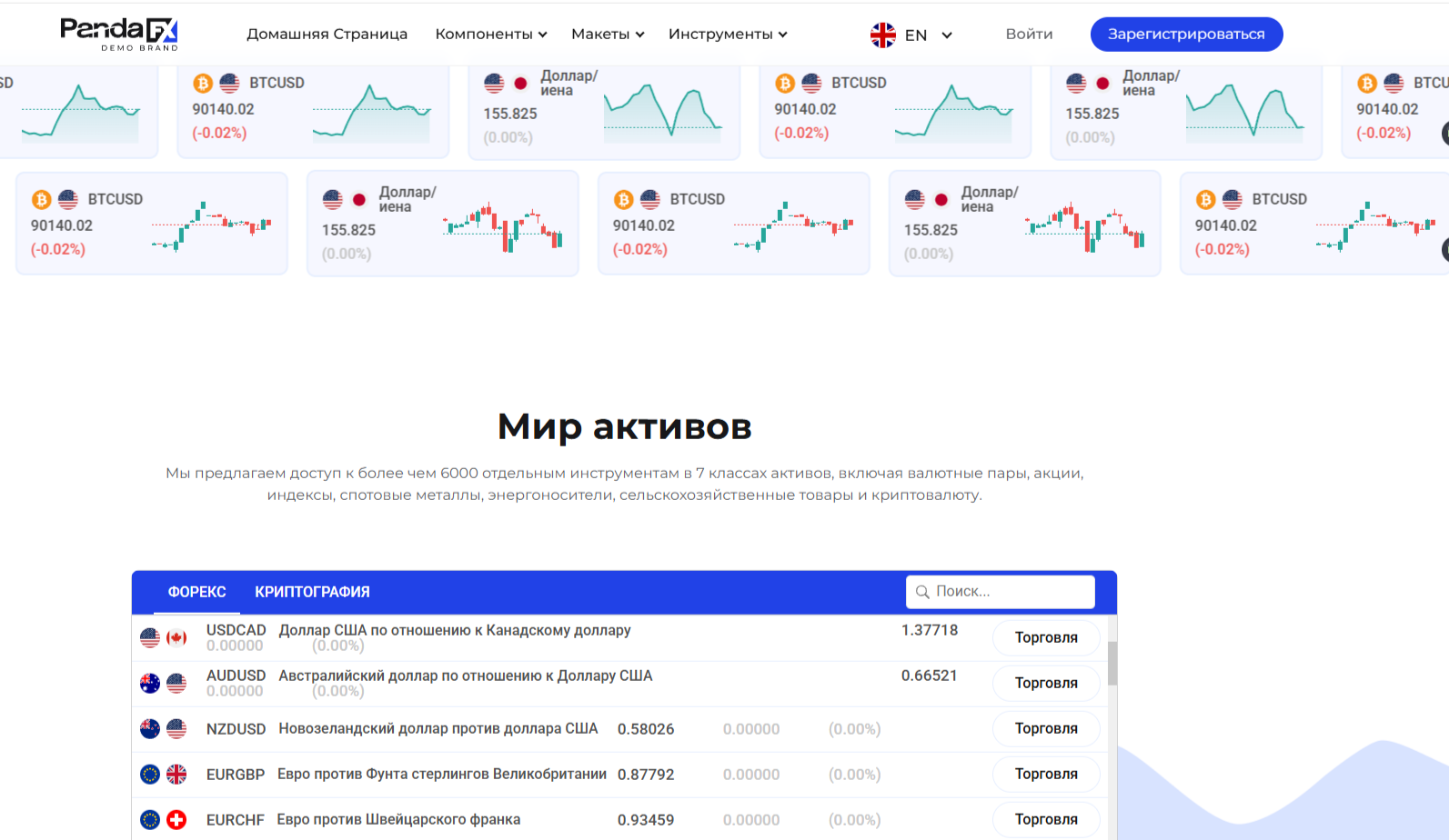Expand the Компоненты dropdown menu
Image resolution: width=1449 pixels, height=840 pixels.
click(x=490, y=35)
